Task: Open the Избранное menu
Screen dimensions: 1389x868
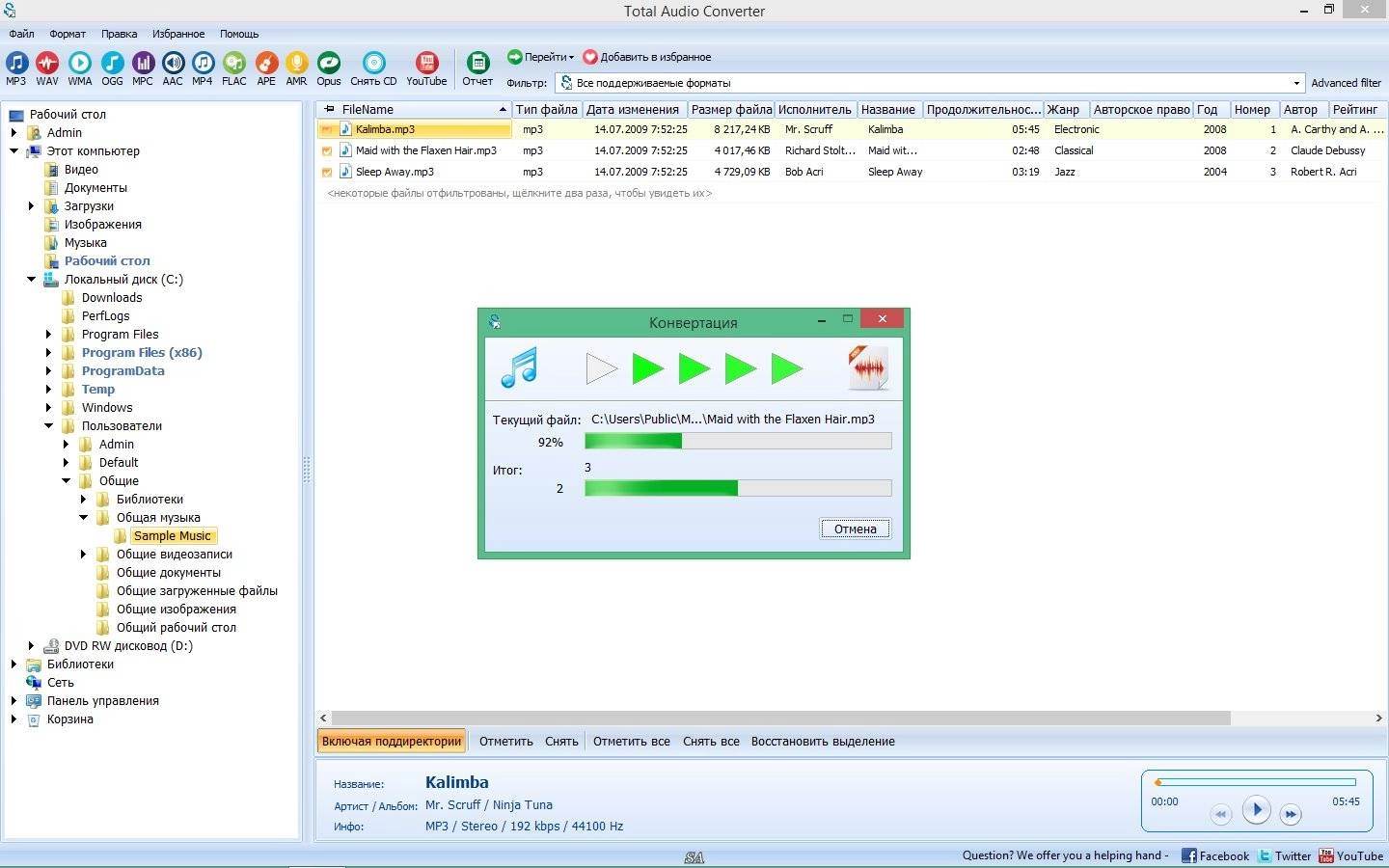Action: click(x=178, y=34)
